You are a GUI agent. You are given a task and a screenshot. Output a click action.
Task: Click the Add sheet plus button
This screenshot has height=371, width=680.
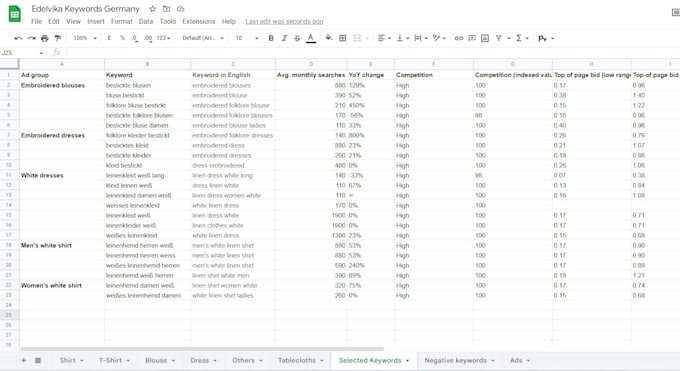[x=24, y=360]
